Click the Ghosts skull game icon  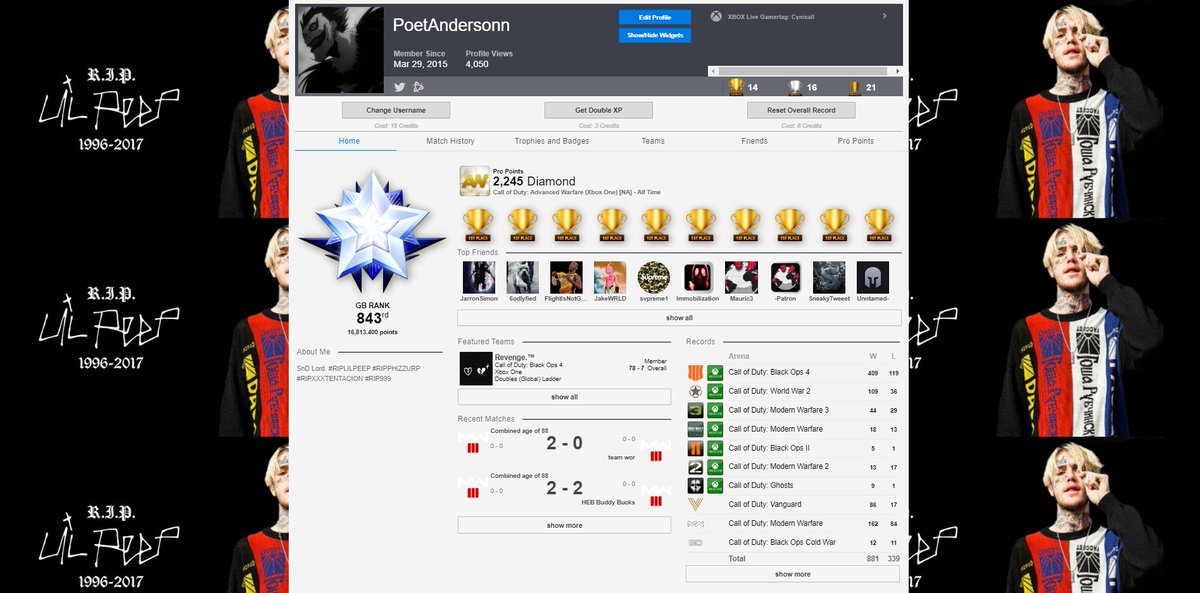pos(696,485)
